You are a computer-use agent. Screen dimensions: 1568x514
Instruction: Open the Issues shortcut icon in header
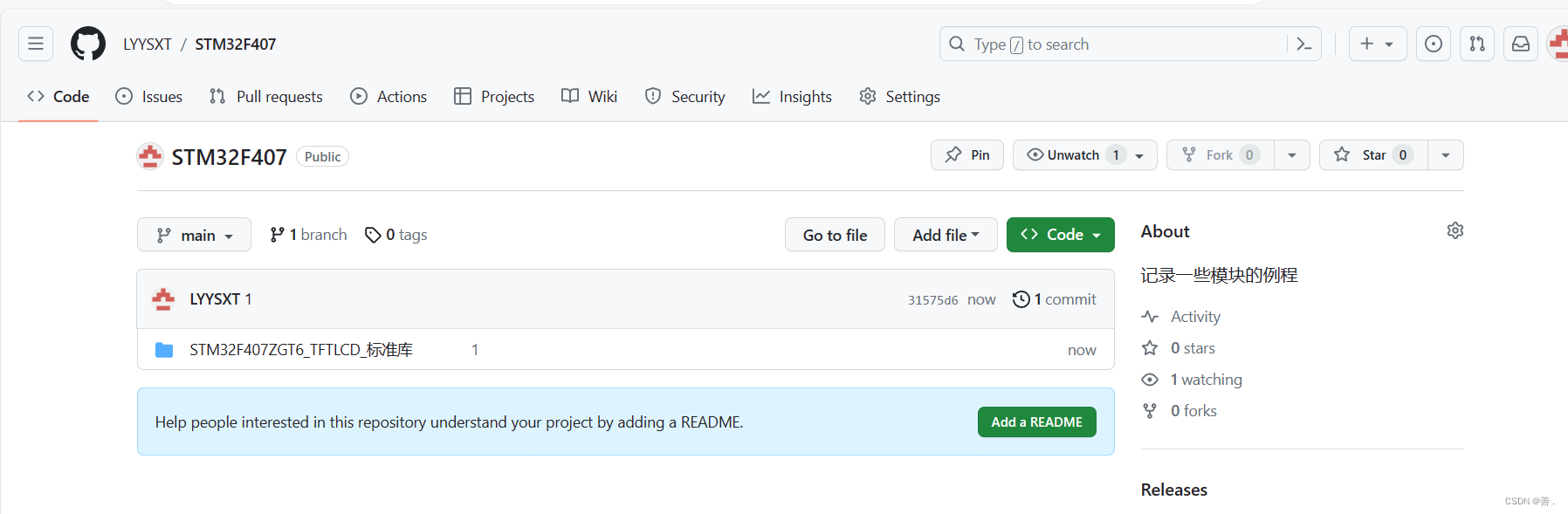(1434, 44)
